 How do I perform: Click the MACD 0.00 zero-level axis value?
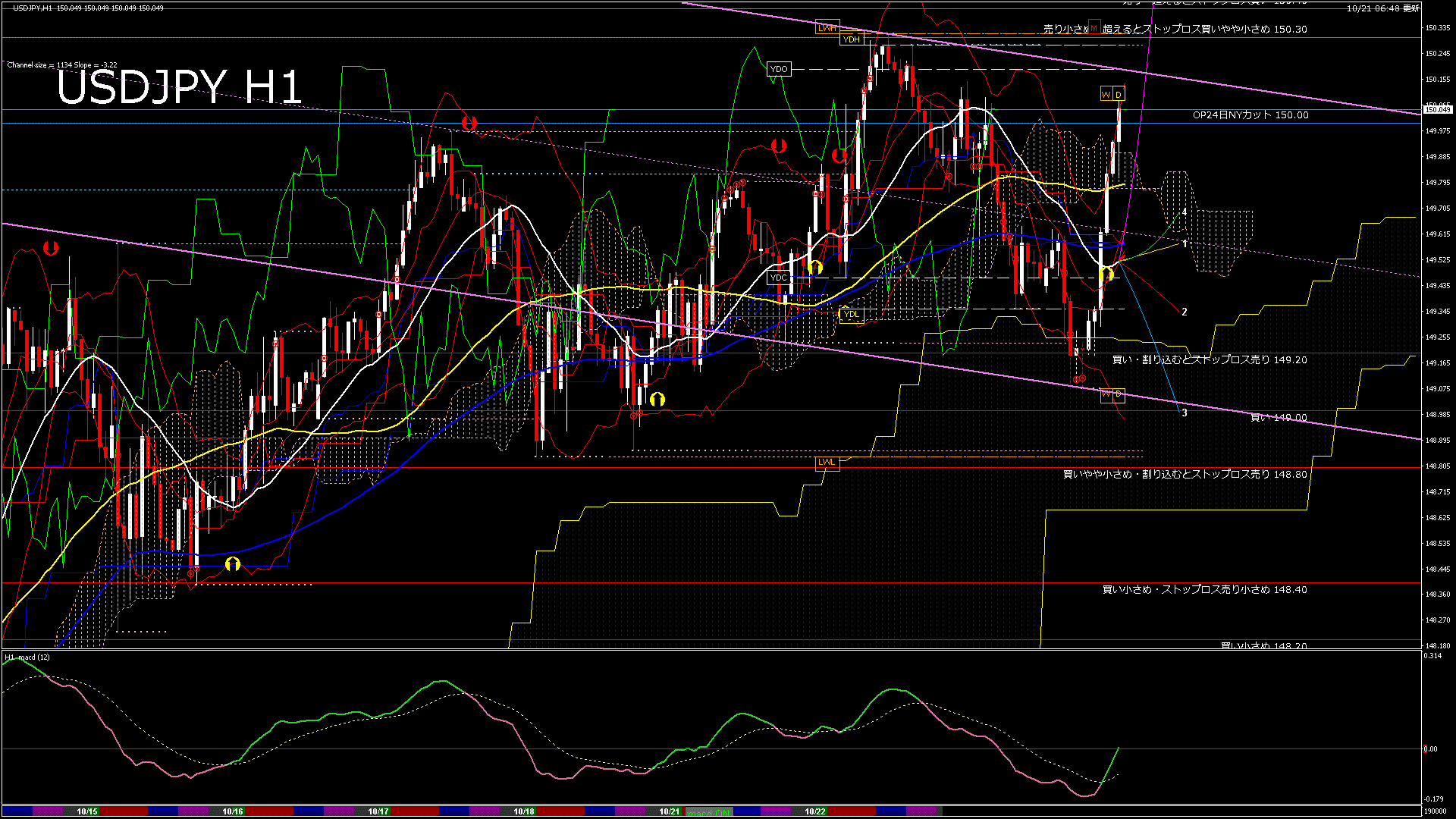point(1430,749)
